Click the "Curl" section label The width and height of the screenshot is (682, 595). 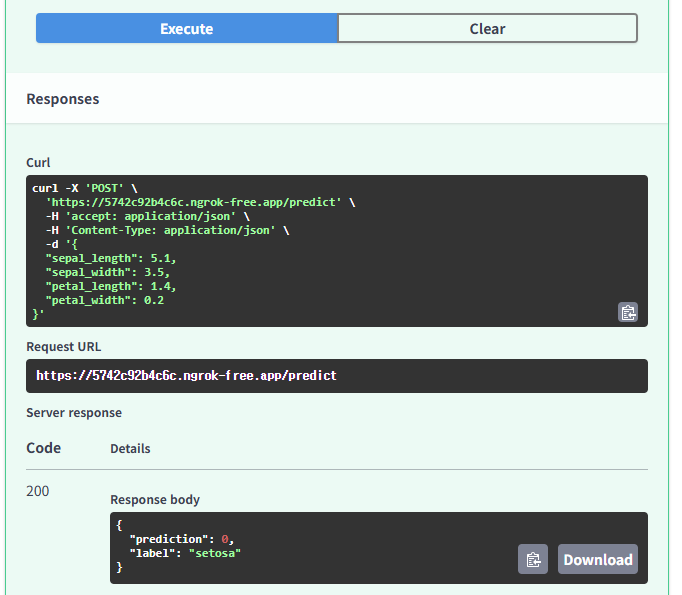pos(38,162)
